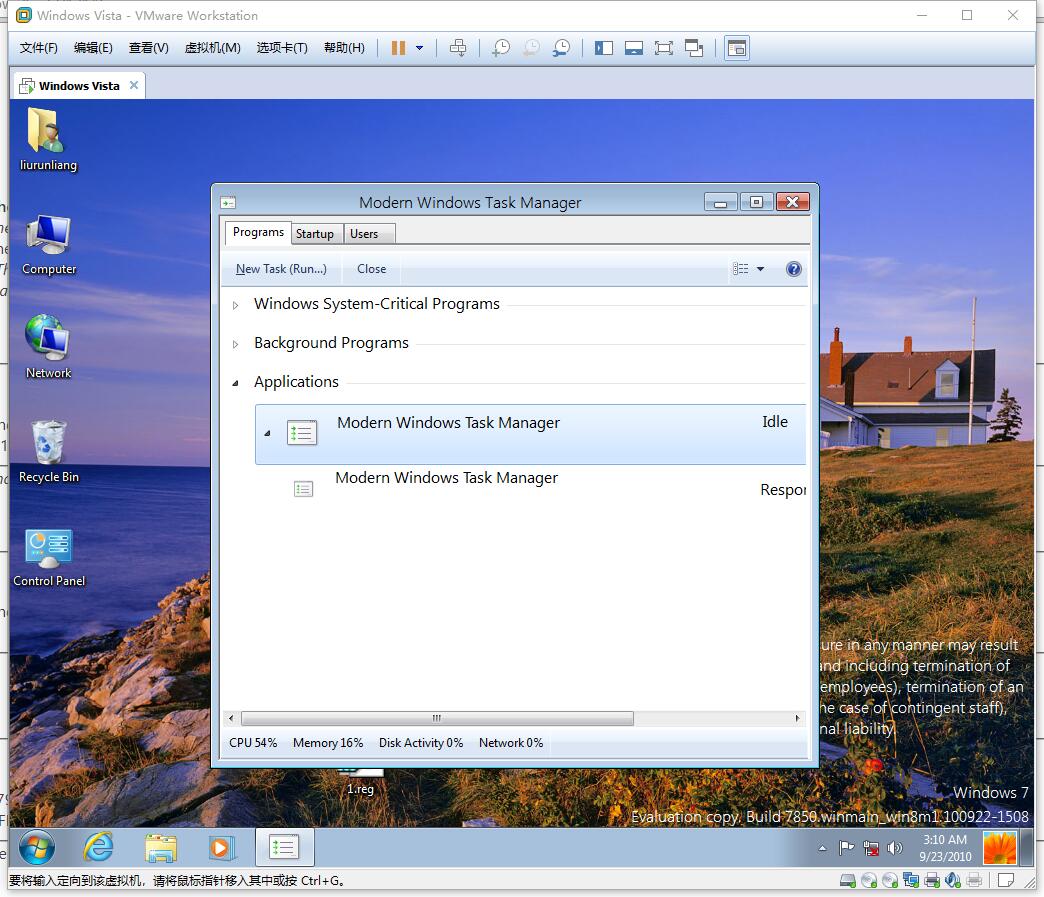Click the Disk Activity 0% status indicator
The image size is (1044, 897).
421,743
